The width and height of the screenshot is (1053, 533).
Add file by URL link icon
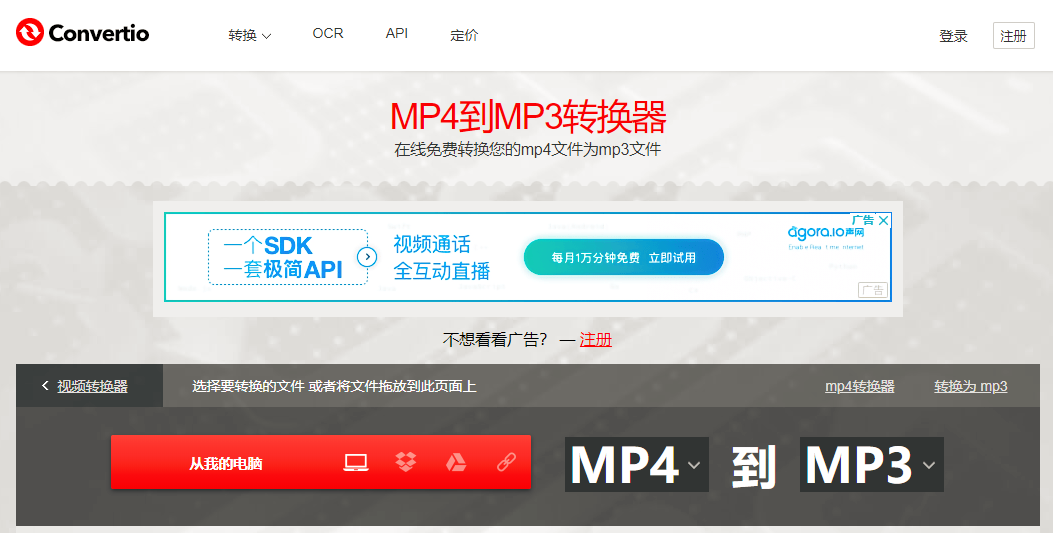[x=506, y=462]
